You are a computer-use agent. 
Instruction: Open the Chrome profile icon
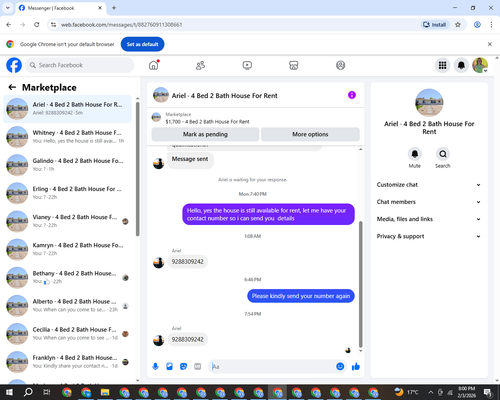477,25
